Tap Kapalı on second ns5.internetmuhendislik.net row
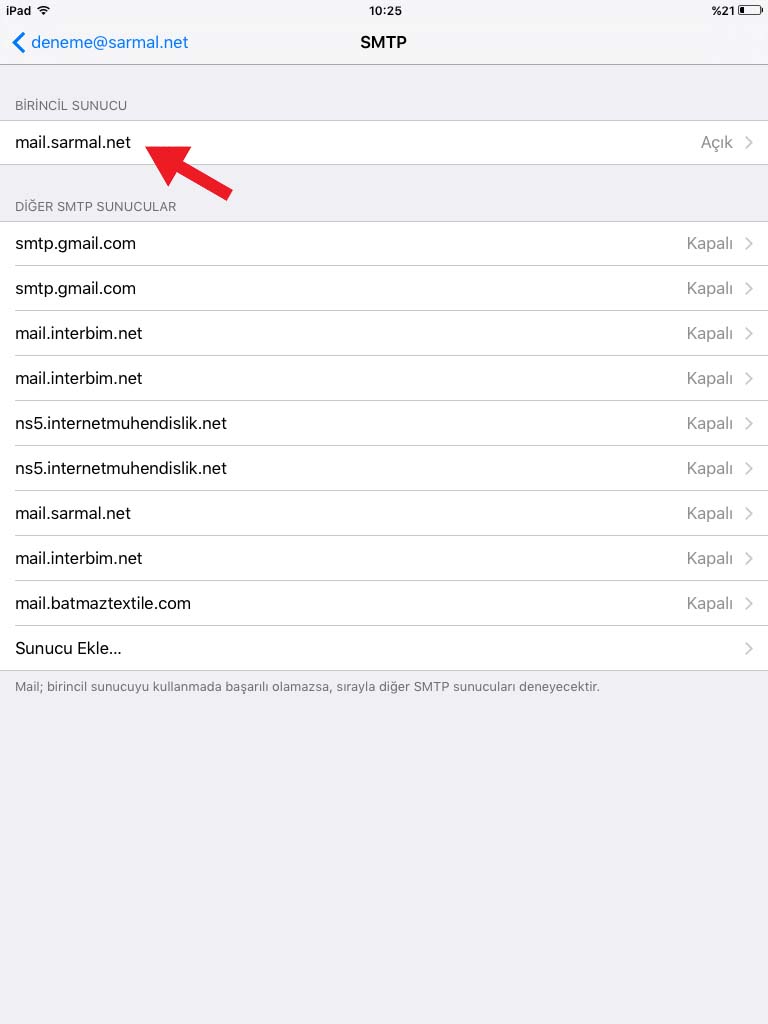This screenshot has height=1024, width=768. (709, 469)
